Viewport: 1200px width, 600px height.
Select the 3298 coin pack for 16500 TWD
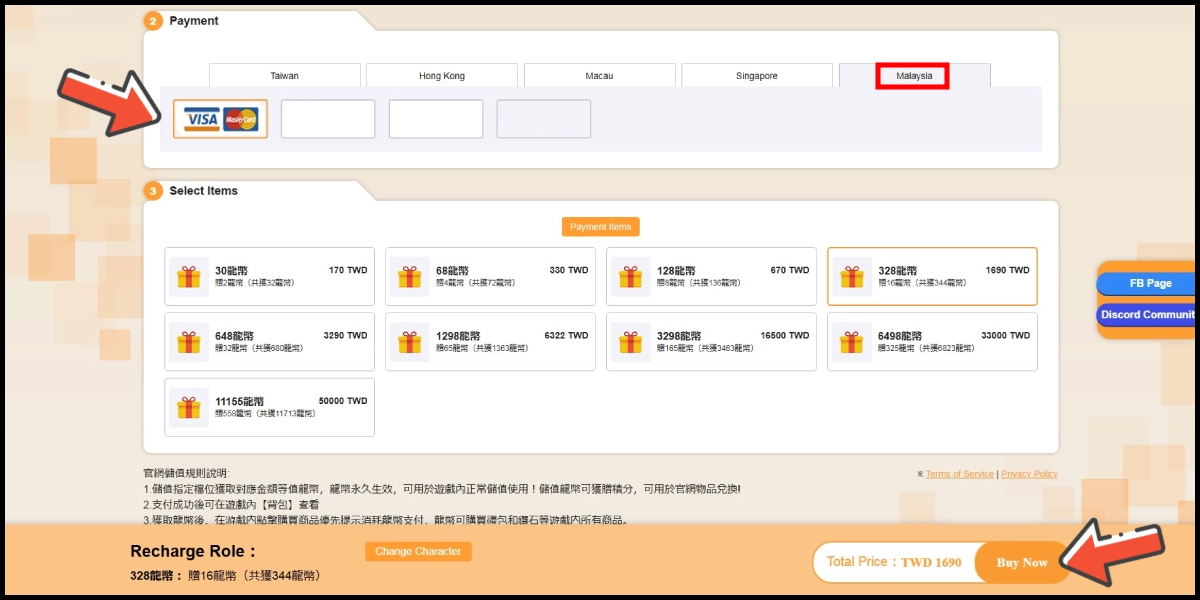pyautogui.click(x=710, y=342)
